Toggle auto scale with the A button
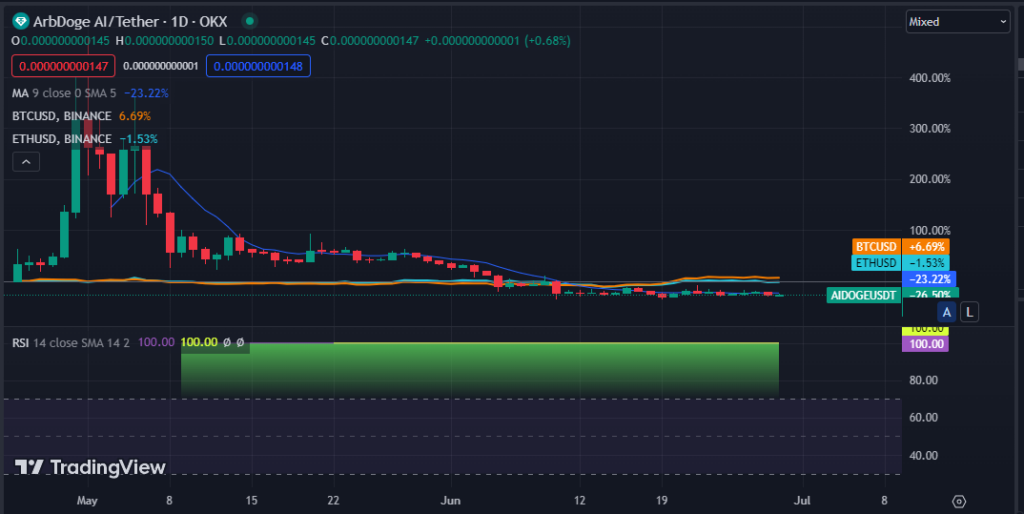Screen dimensions: 1024x514 coord(946,312)
